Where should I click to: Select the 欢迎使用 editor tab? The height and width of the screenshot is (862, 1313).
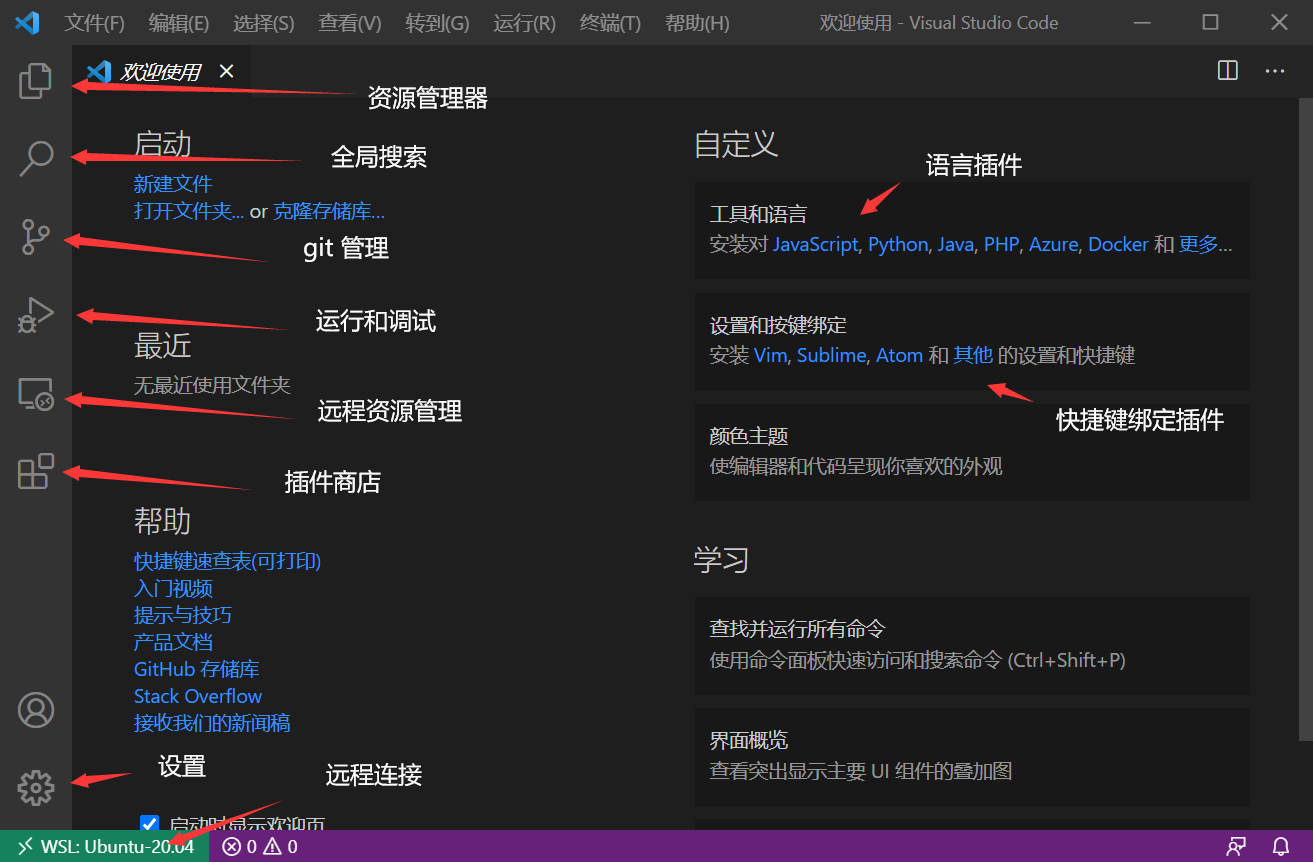click(160, 71)
